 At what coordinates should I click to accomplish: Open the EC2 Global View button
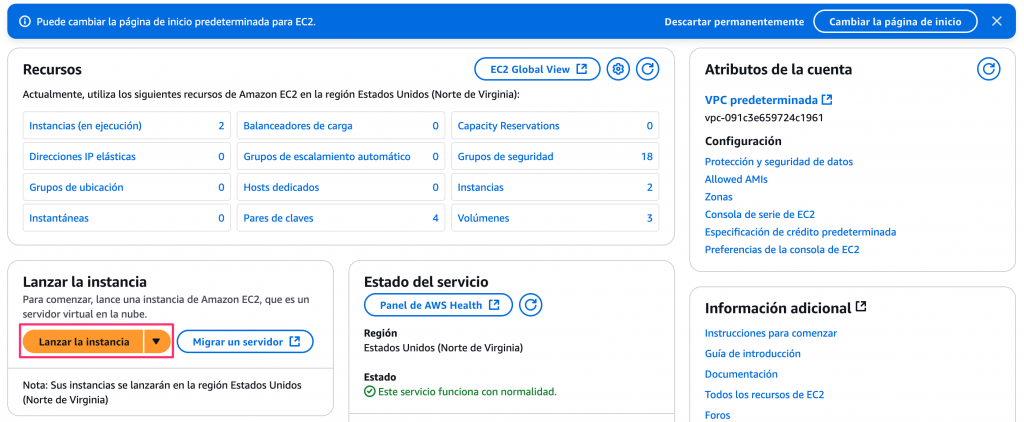click(x=537, y=69)
